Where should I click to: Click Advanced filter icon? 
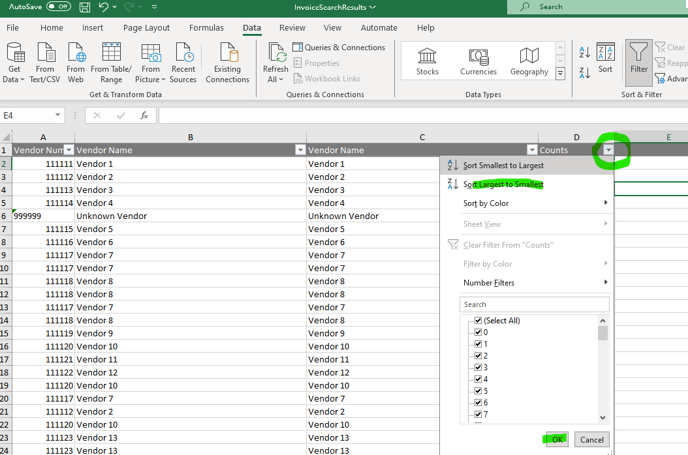[x=660, y=79]
